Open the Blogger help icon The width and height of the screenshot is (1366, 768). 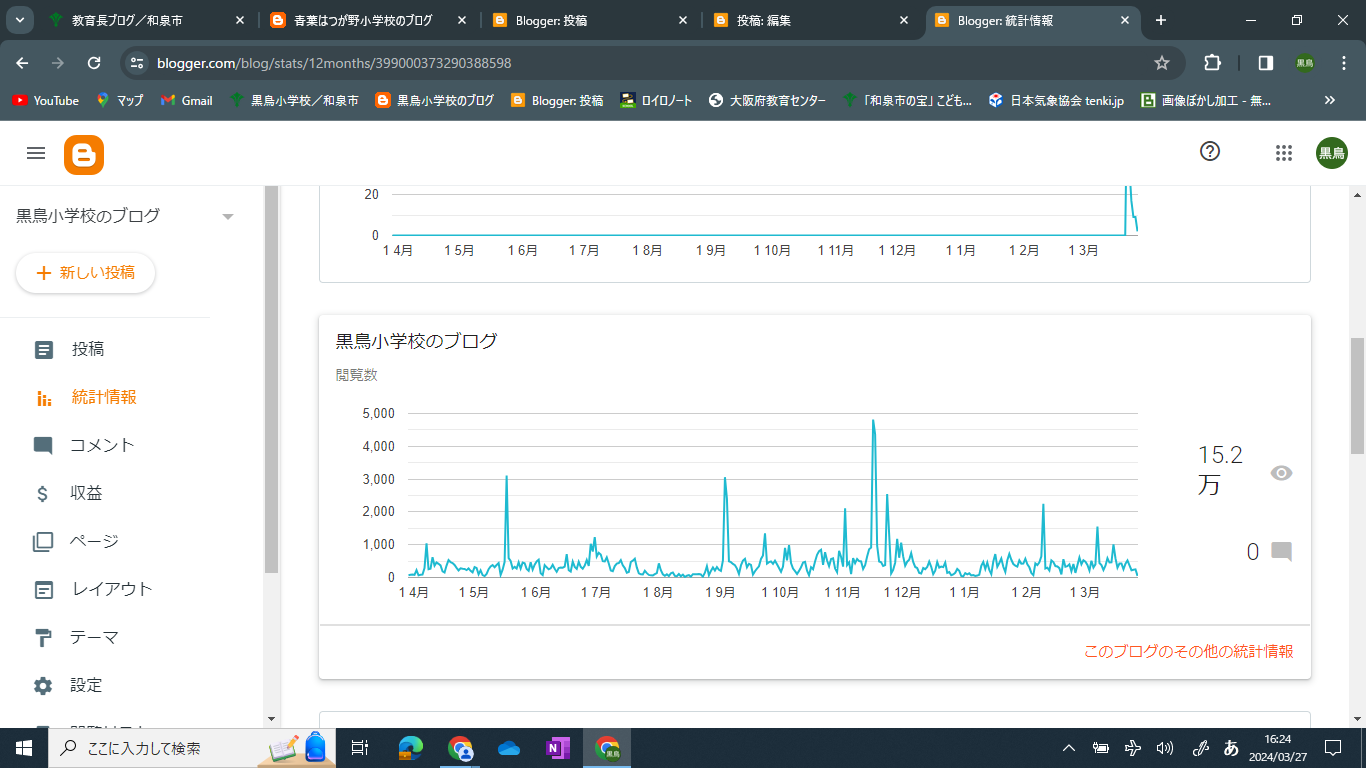point(1210,152)
